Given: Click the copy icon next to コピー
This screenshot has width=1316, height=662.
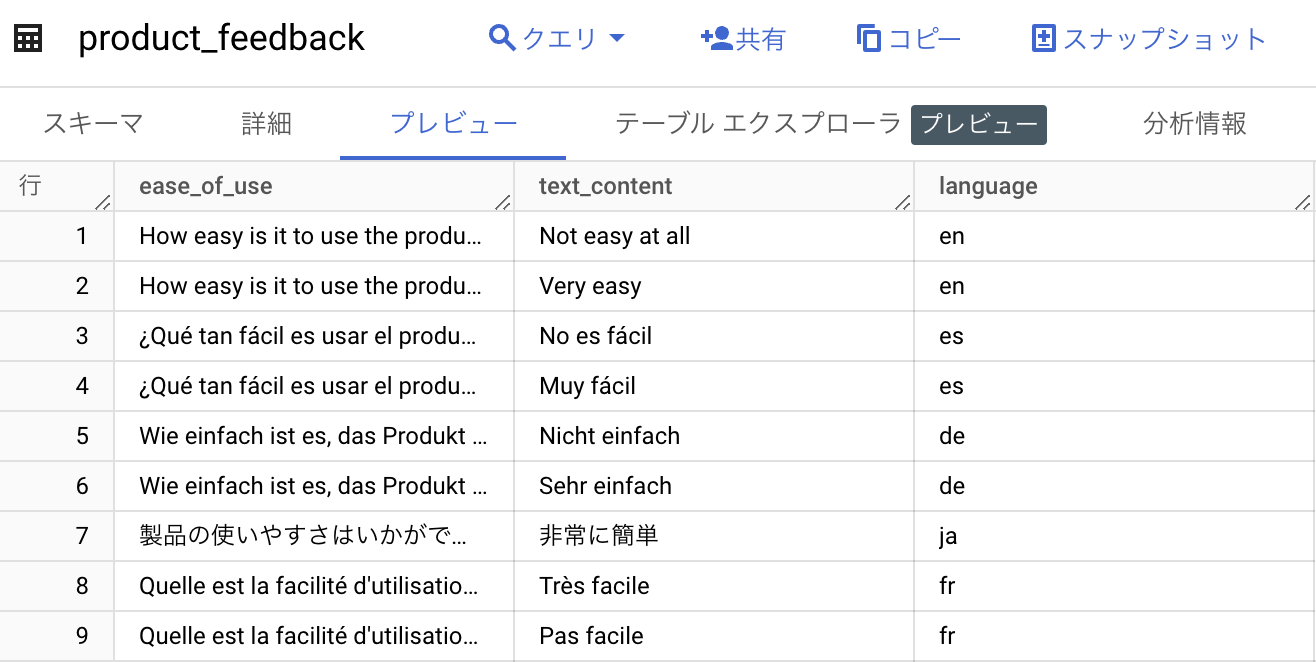Looking at the screenshot, I should (x=869, y=38).
